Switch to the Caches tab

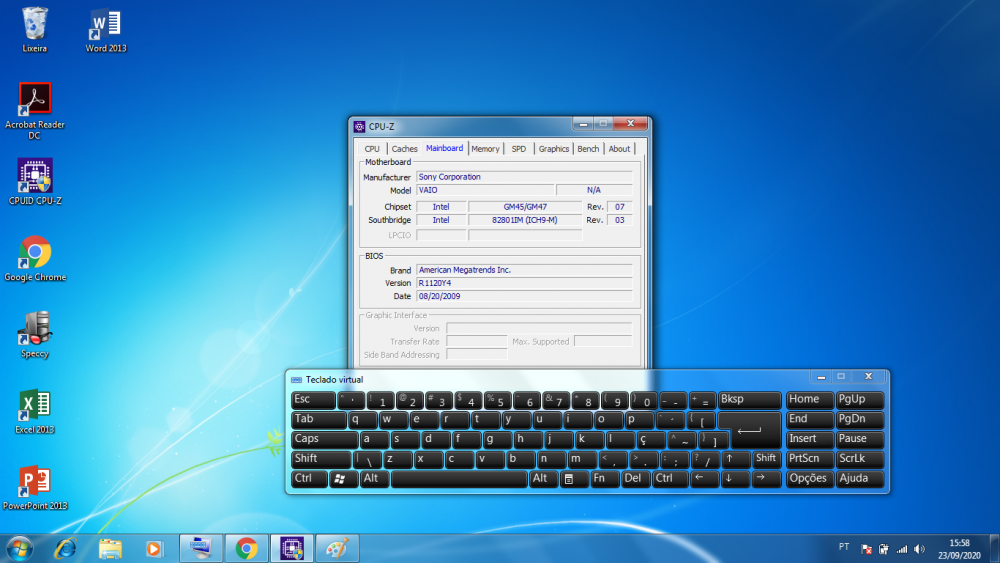click(x=404, y=149)
